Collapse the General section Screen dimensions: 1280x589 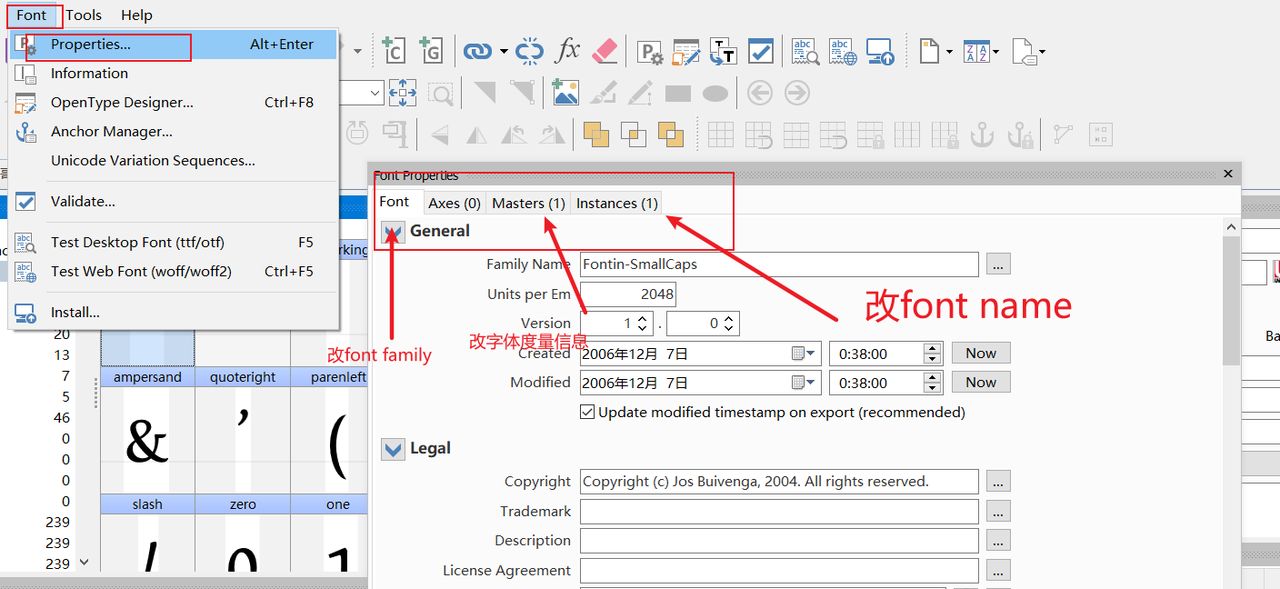(x=393, y=232)
